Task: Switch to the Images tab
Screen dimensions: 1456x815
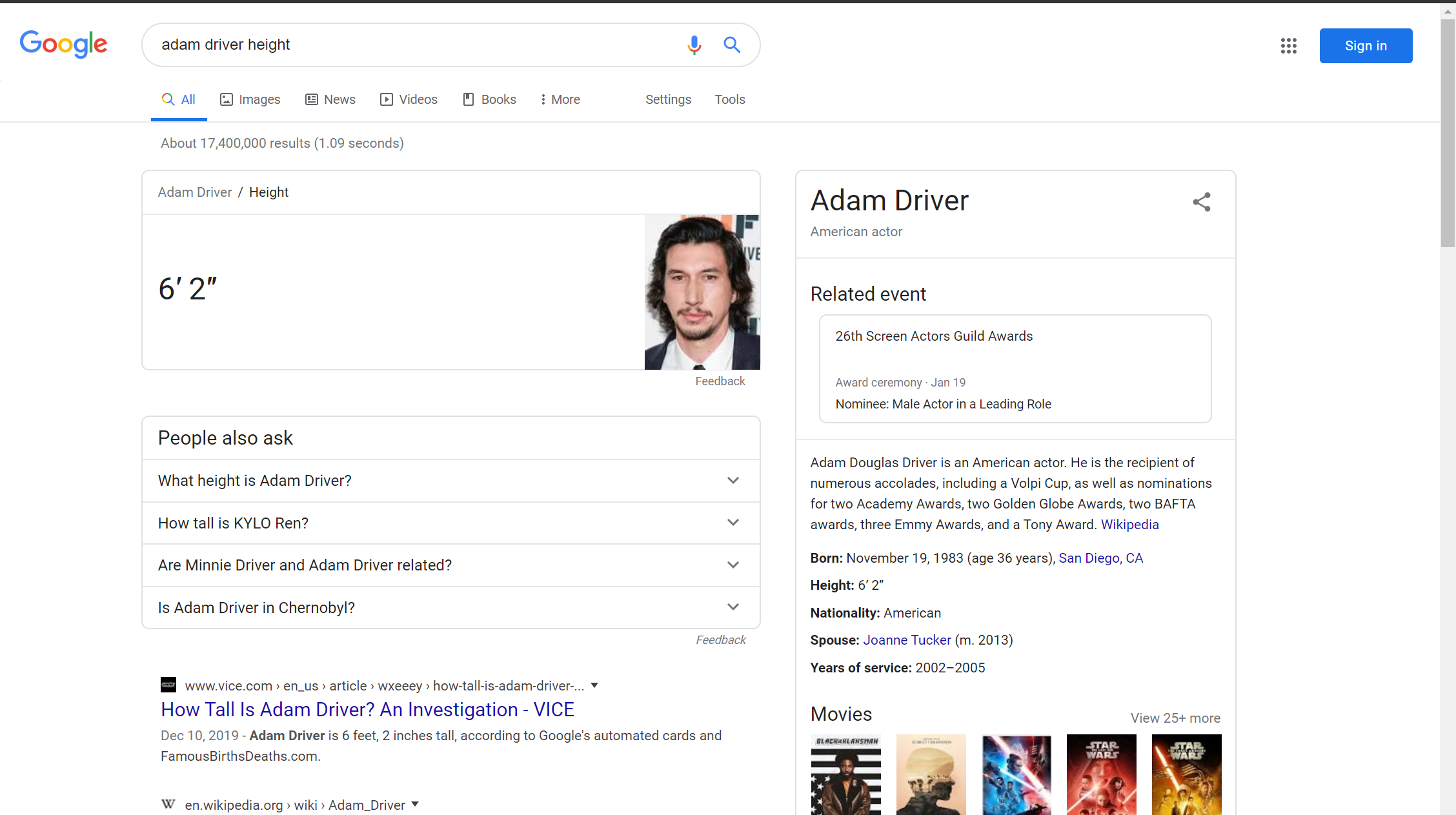Action: pyautogui.click(x=250, y=99)
